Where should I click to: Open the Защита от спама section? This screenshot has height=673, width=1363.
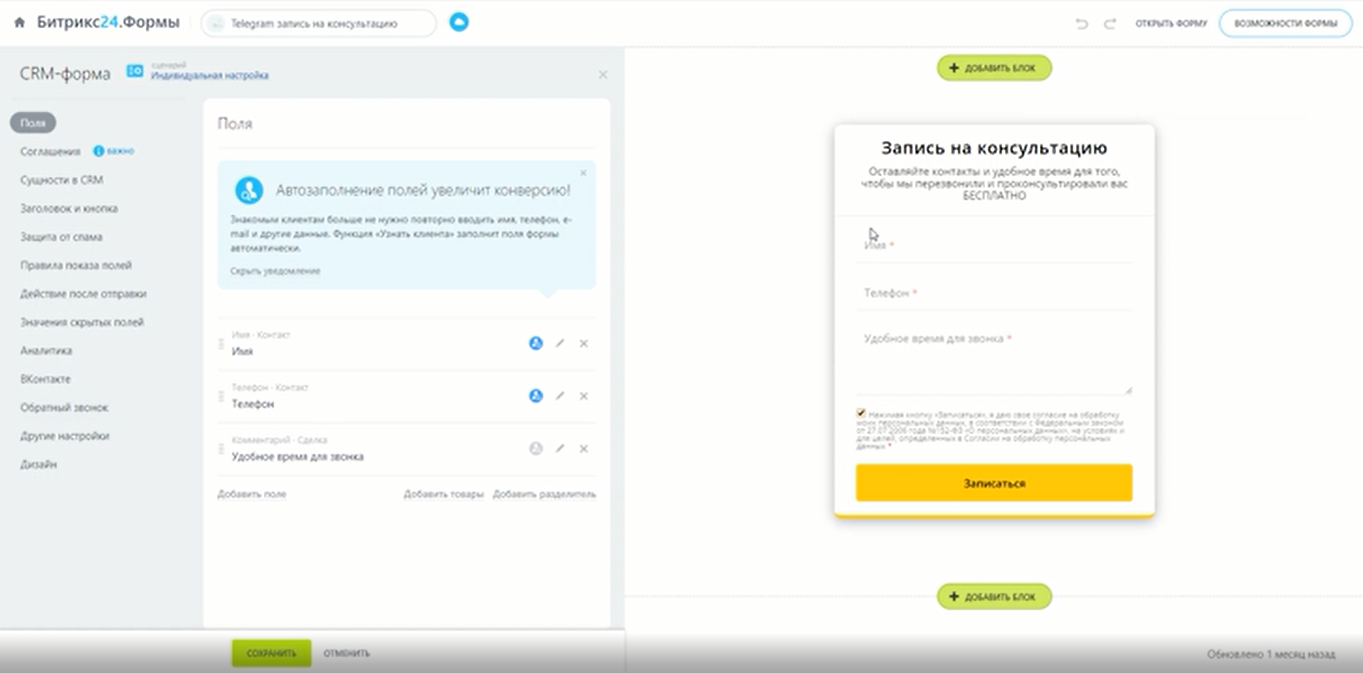pyautogui.click(x=61, y=237)
